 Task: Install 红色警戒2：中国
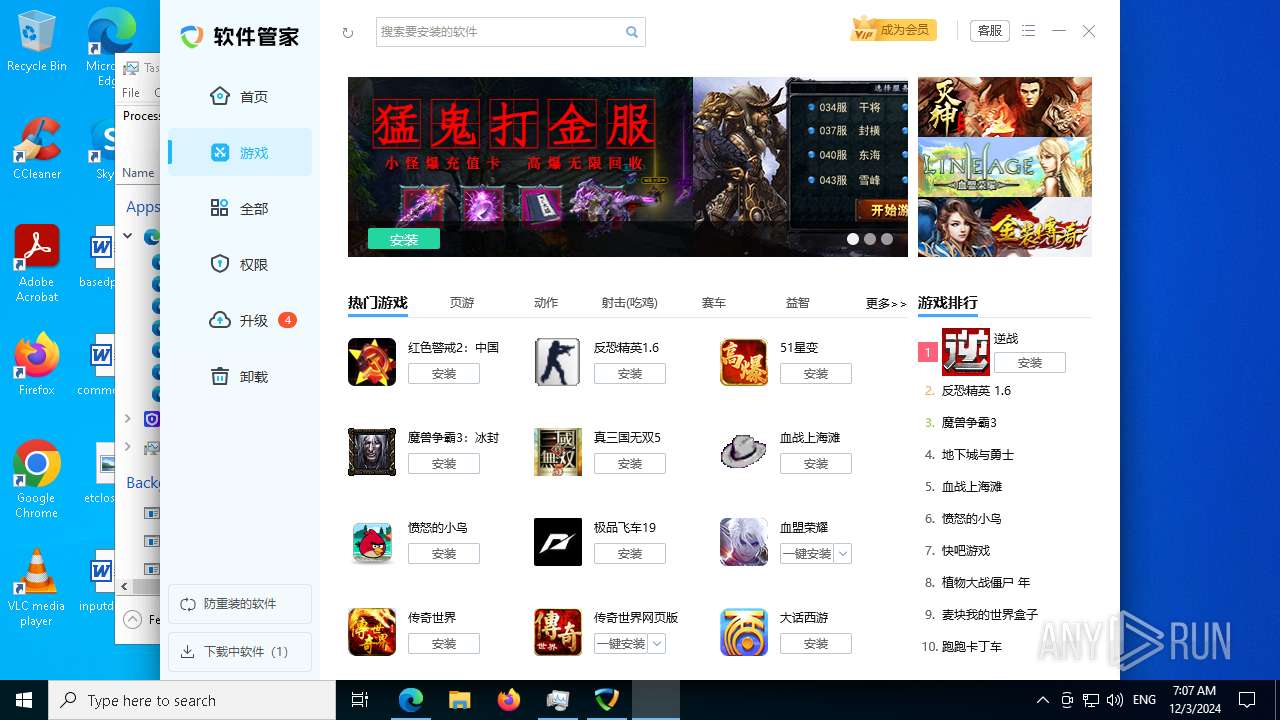click(444, 373)
